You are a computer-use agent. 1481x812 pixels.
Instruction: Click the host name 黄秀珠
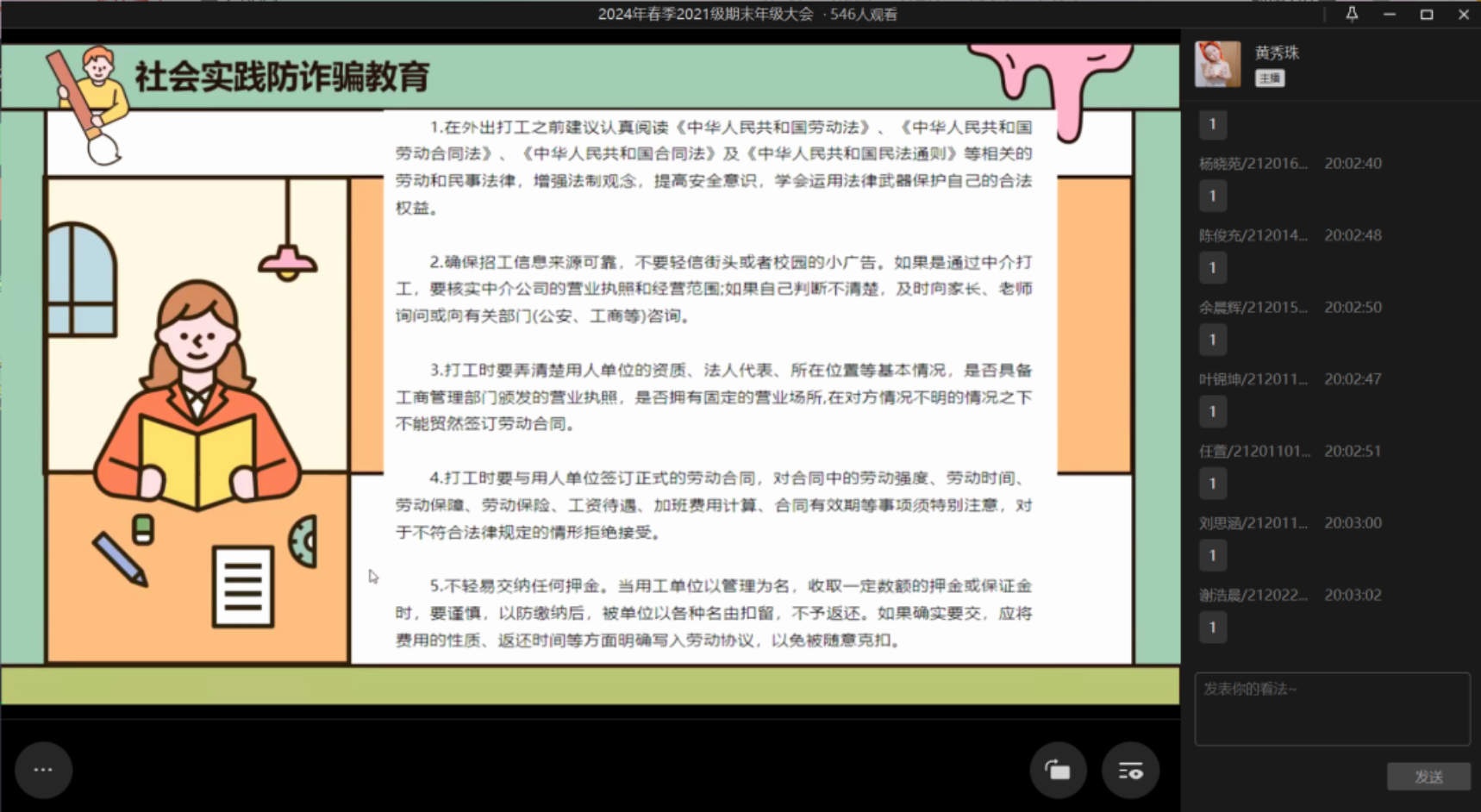coord(1277,53)
